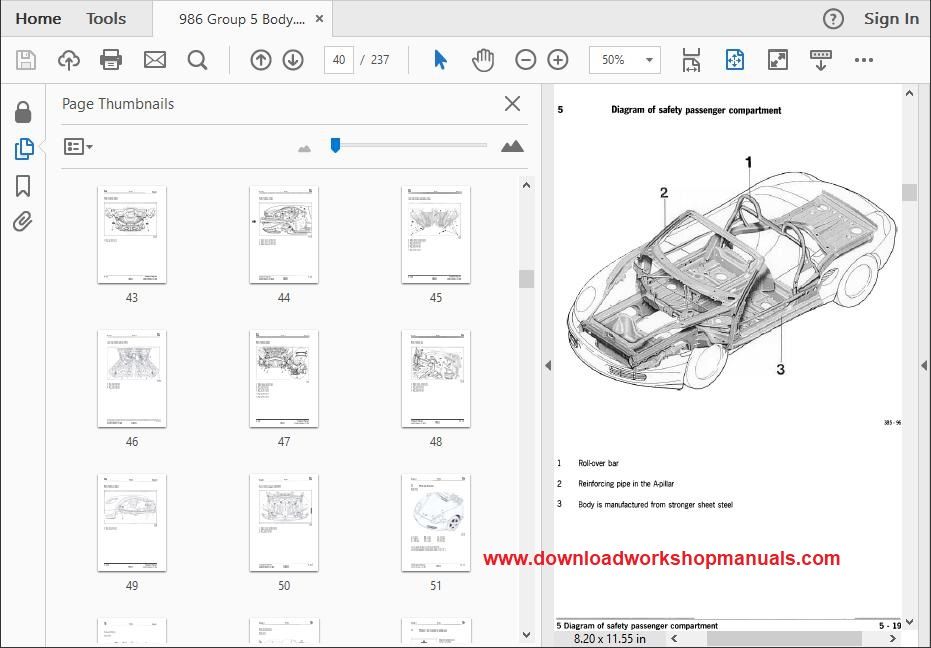This screenshot has width=931, height=648.
Task: Expand right tools pane arrow
Action: point(924,366)
